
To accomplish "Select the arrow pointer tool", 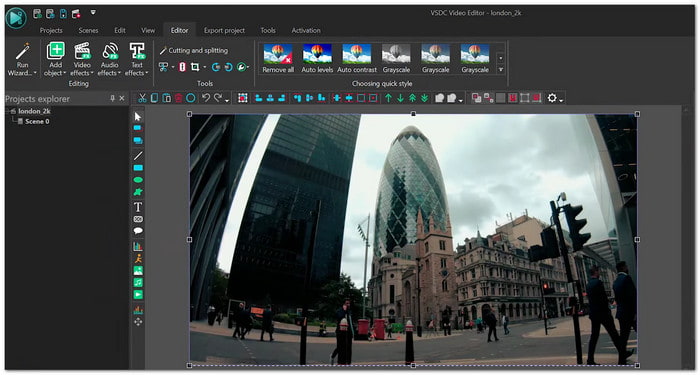I will coord(138,117).
